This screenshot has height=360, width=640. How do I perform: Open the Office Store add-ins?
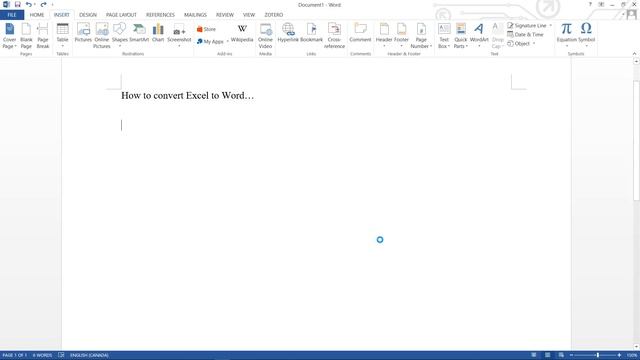coord(206,29)
